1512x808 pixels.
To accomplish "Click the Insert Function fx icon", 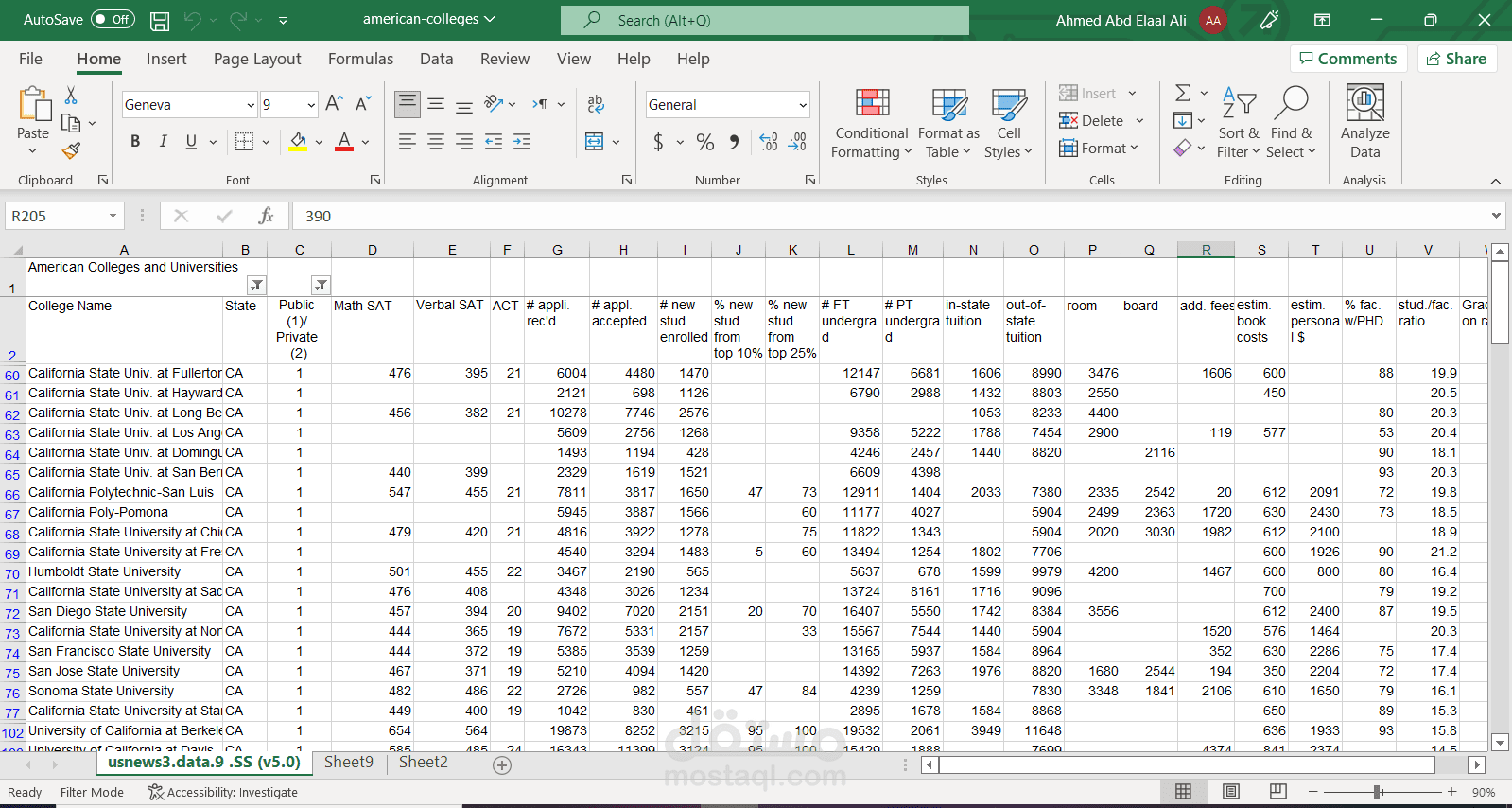I will 266,216.
